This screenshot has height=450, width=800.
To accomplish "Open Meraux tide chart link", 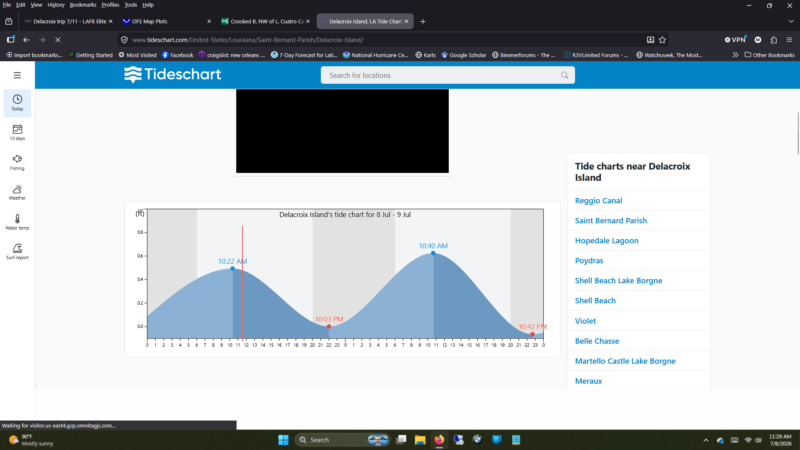I will 588,381.
